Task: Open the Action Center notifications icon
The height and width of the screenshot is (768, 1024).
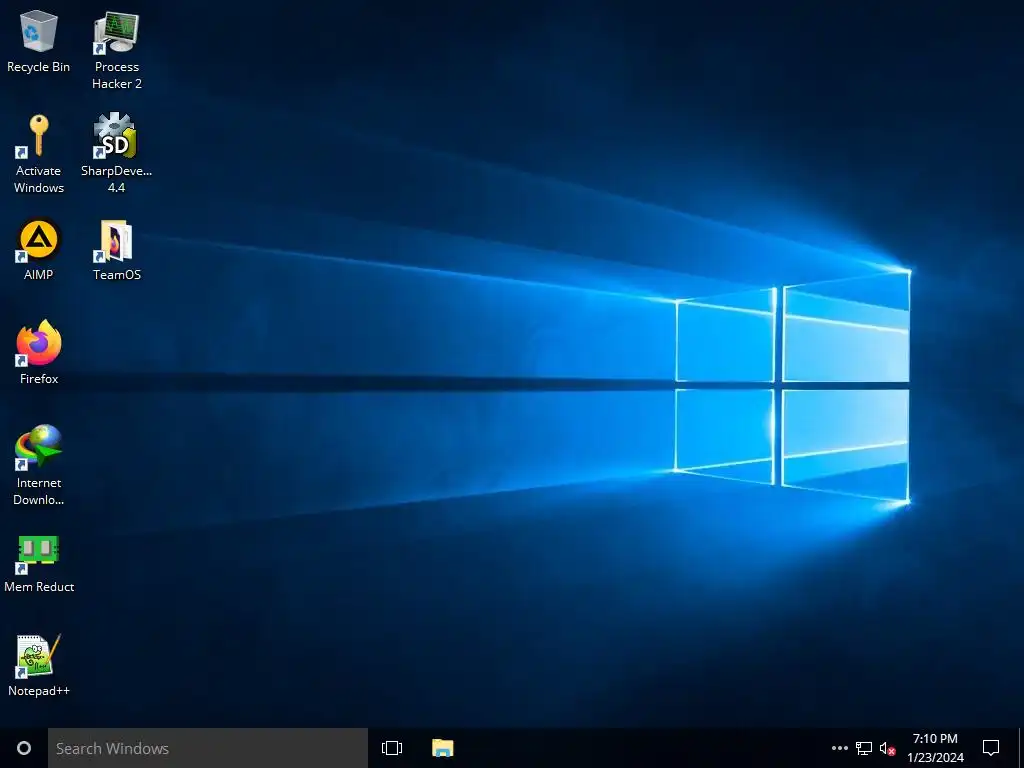Action: coord(991,748)
